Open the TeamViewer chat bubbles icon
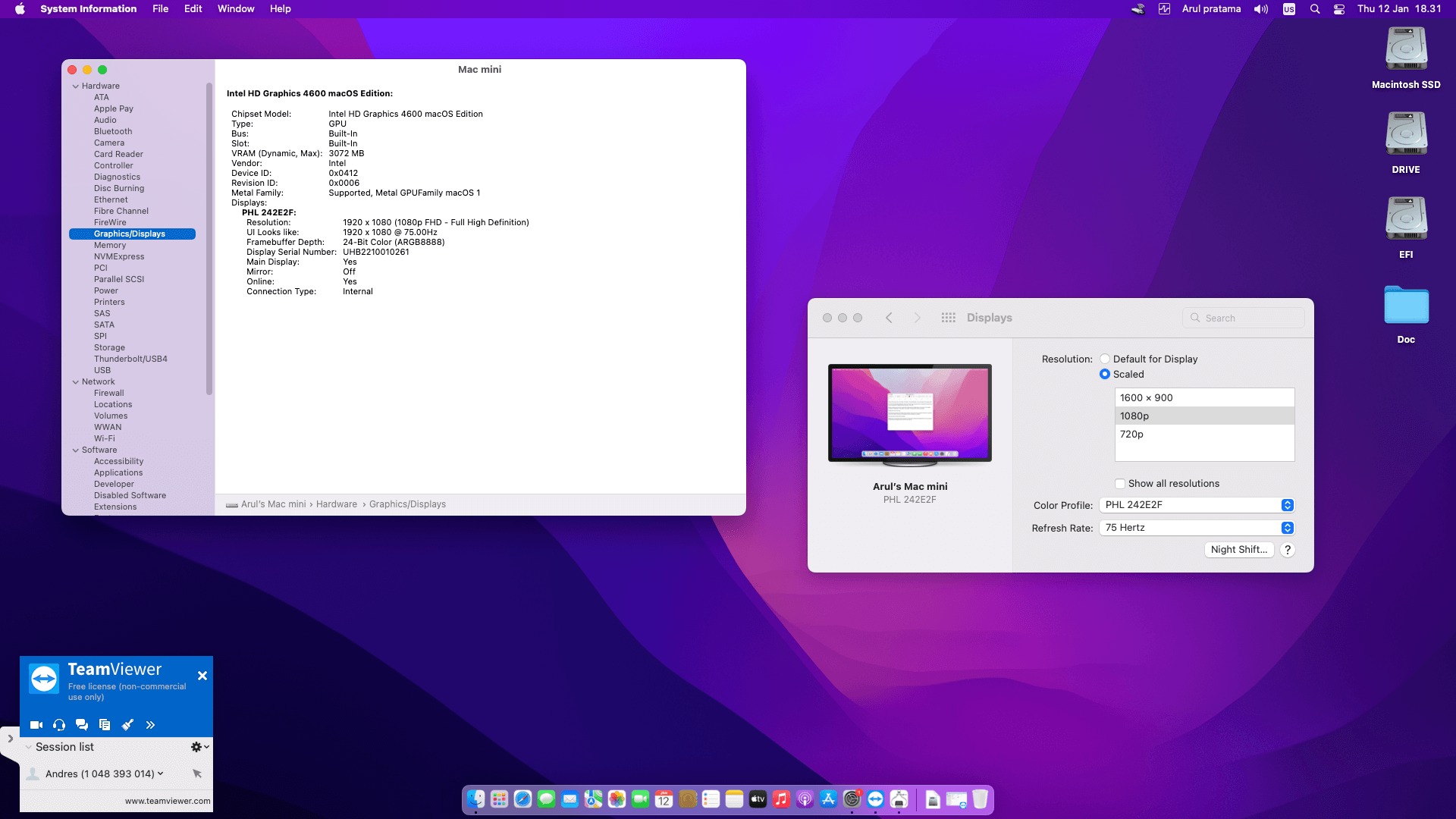The height and width of the screenshot is (819, 1456). coord(82,725)
